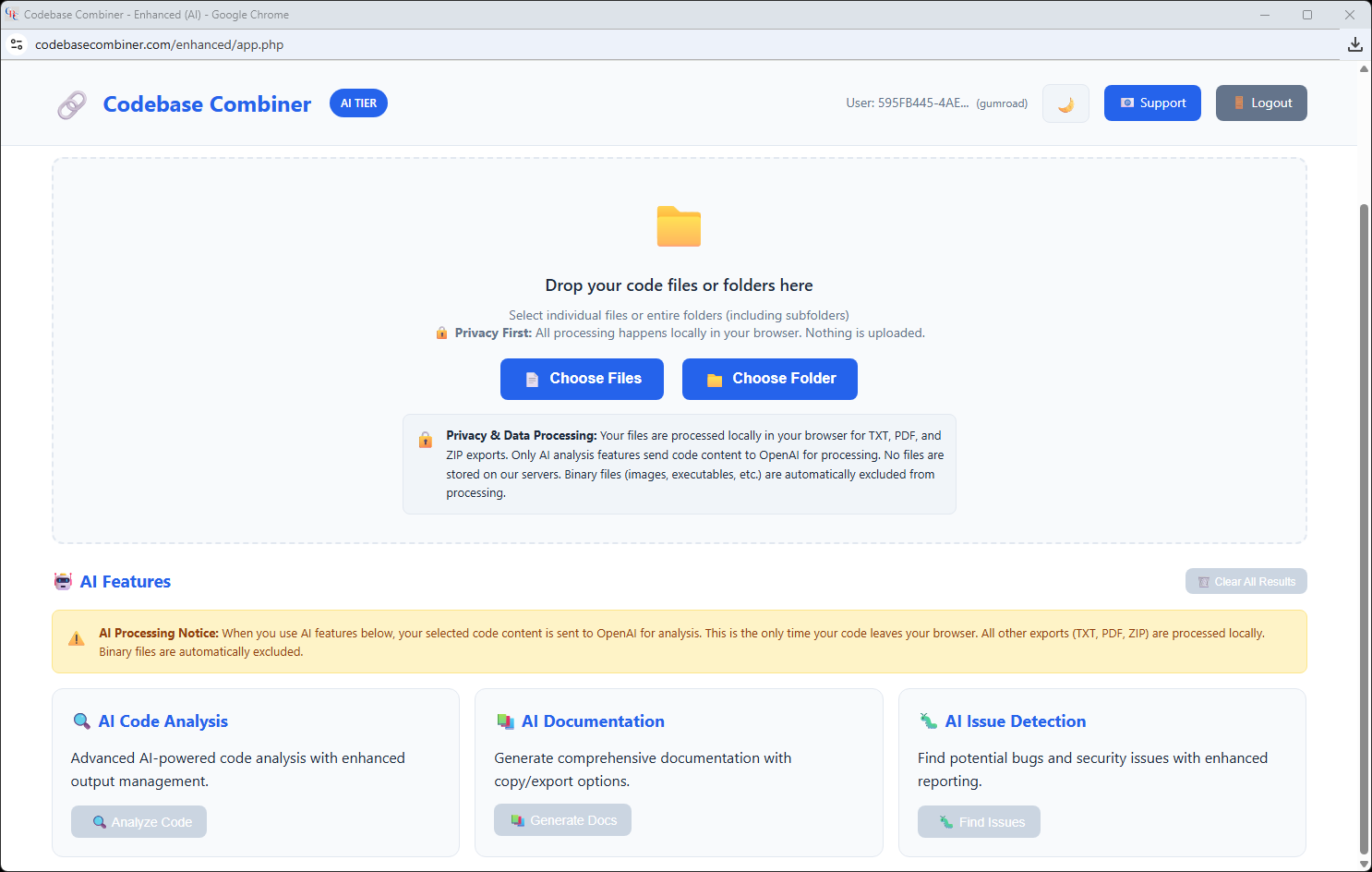The height and width of the screenshot is (872, 1372).
Task: Click the '(gumroad)' label
Action: (x=1002, y=103)
